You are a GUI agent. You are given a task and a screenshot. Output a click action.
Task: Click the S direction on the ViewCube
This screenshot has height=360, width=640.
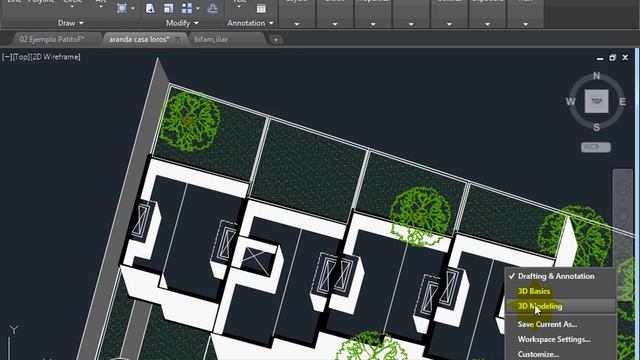[x=596, y=127]
